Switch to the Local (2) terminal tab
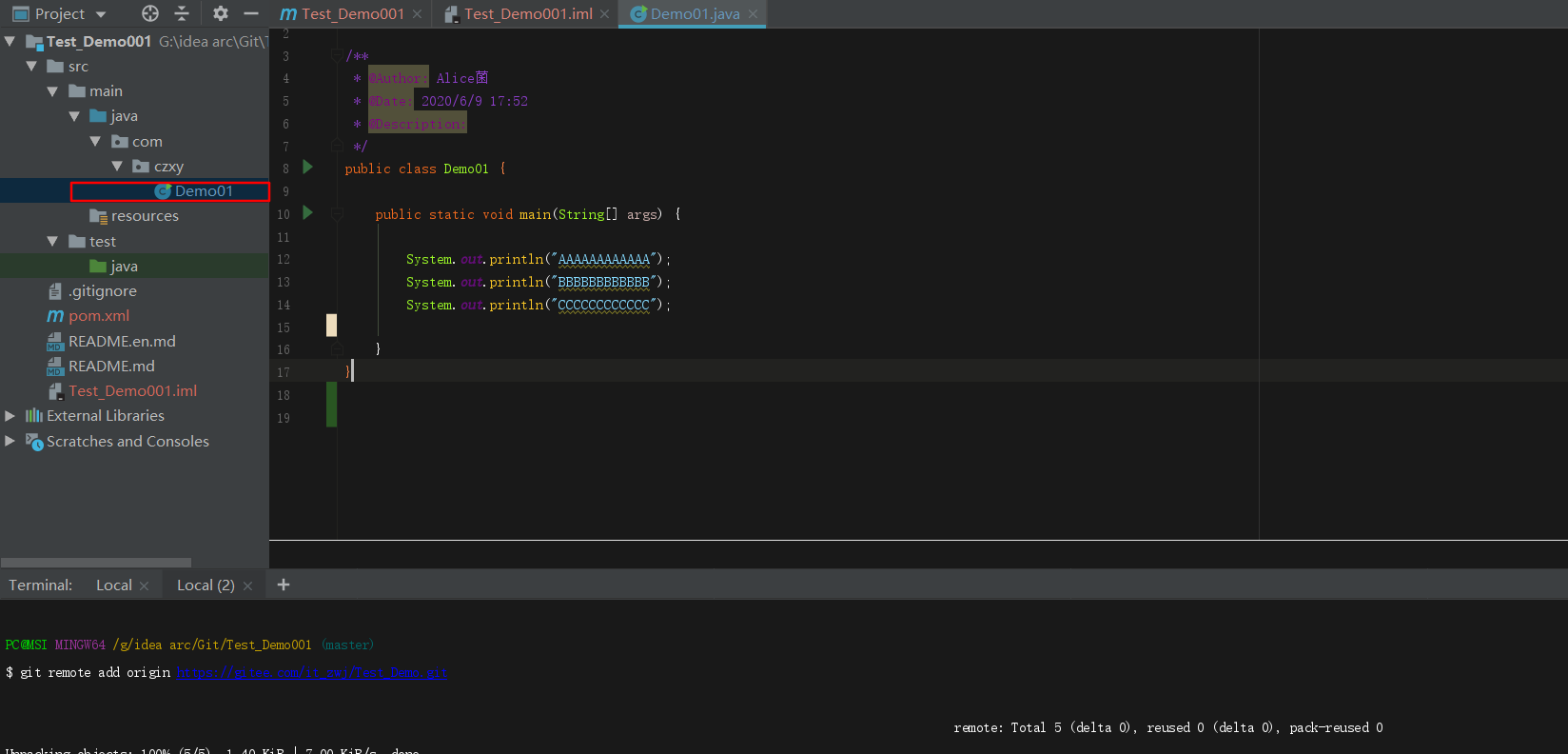 [206, 585]
